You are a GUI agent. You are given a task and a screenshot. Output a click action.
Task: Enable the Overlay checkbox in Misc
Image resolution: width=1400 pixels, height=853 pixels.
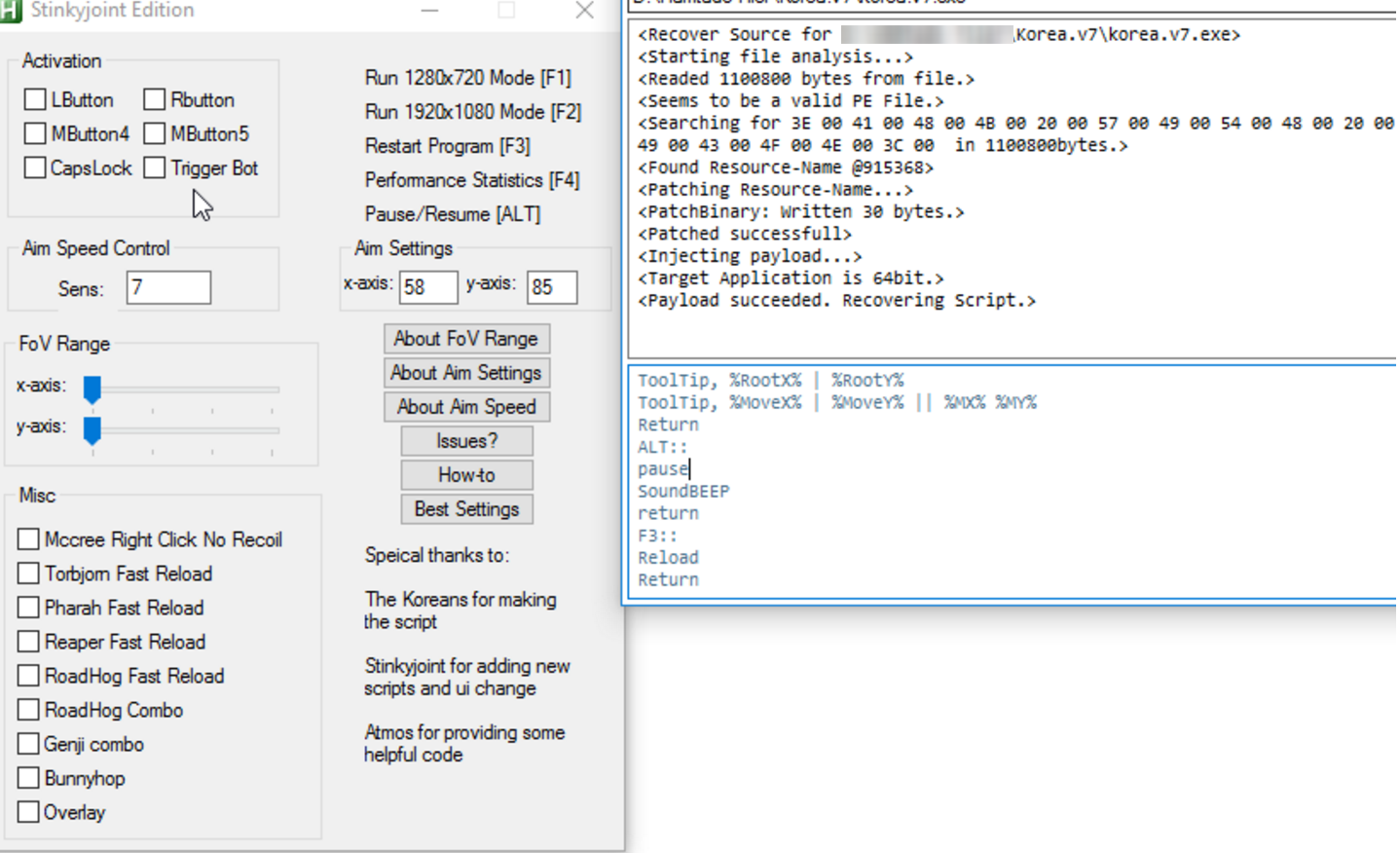(28, 812)
